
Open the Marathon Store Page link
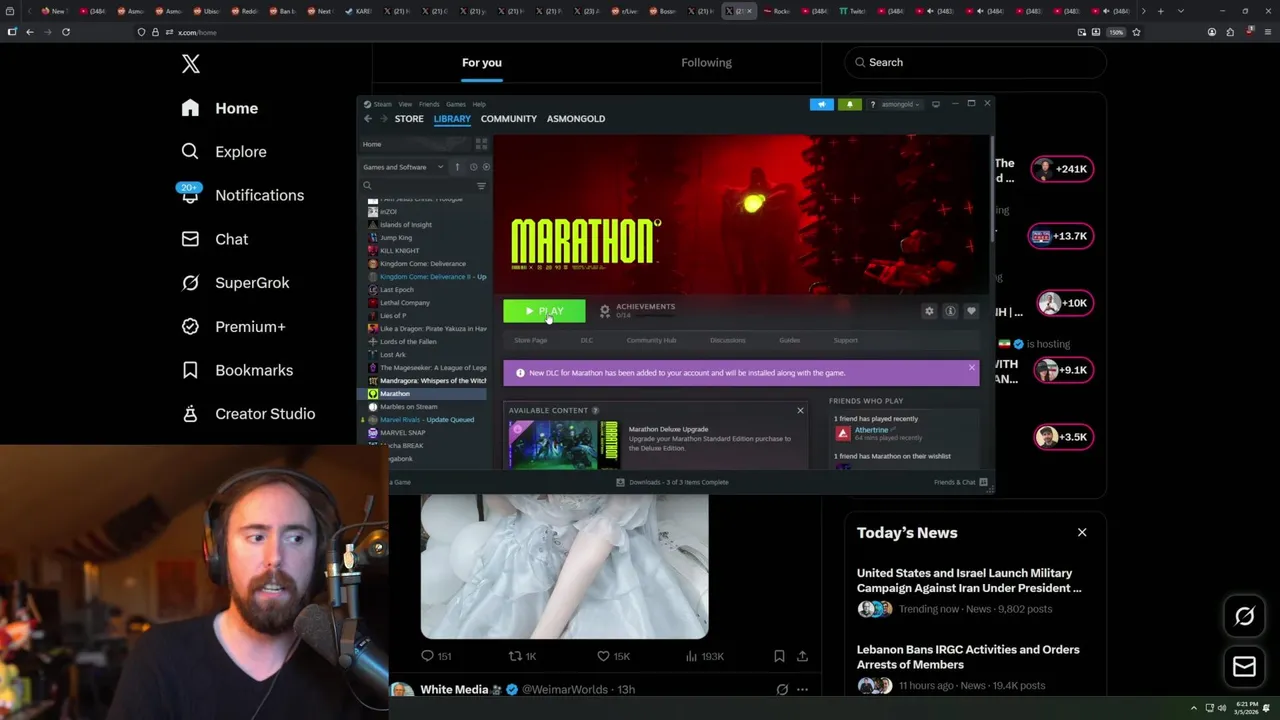[x=530, y=341]
